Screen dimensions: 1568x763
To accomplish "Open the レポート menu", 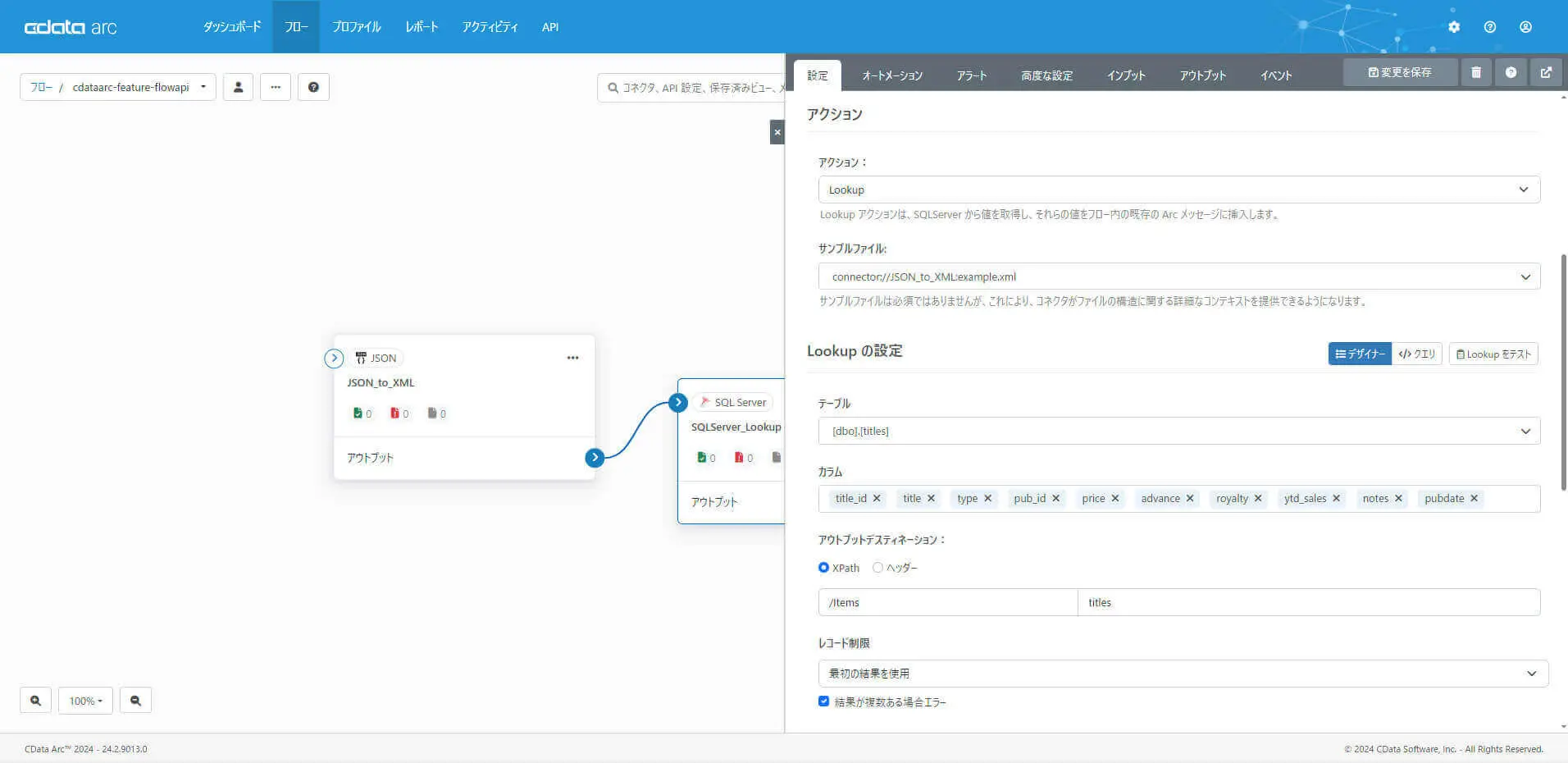I will pos(422,27).
